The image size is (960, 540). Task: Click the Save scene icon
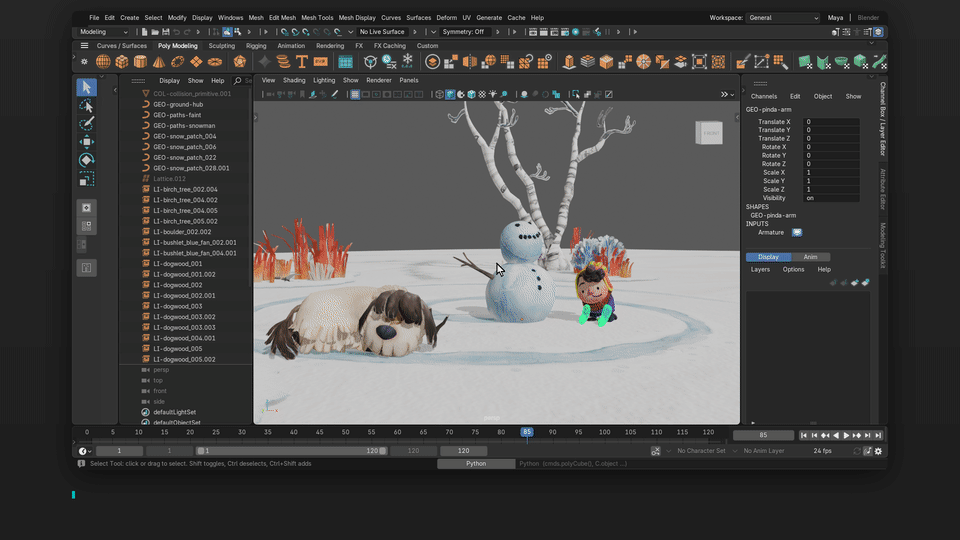[x=165, y=32]
